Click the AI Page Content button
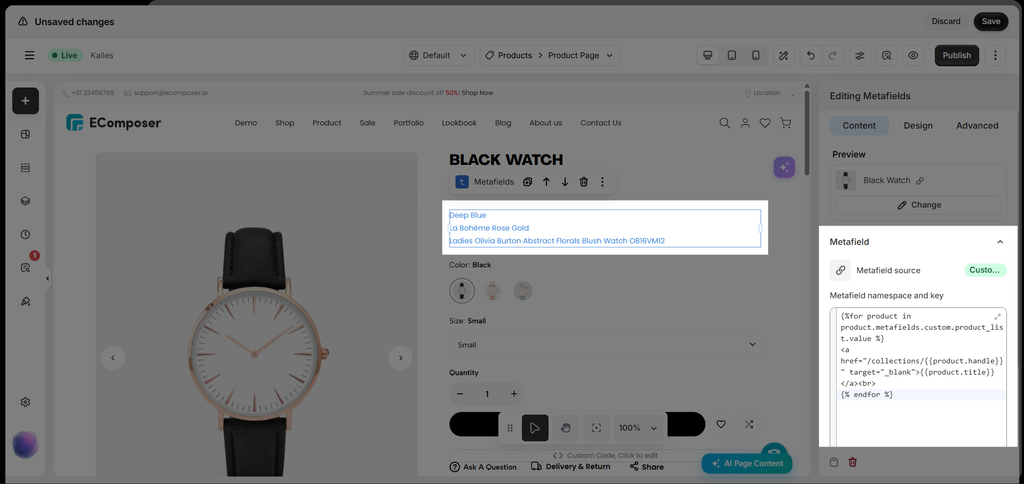The width and height of the screenshot is (1024, 484). coord(746,464)
